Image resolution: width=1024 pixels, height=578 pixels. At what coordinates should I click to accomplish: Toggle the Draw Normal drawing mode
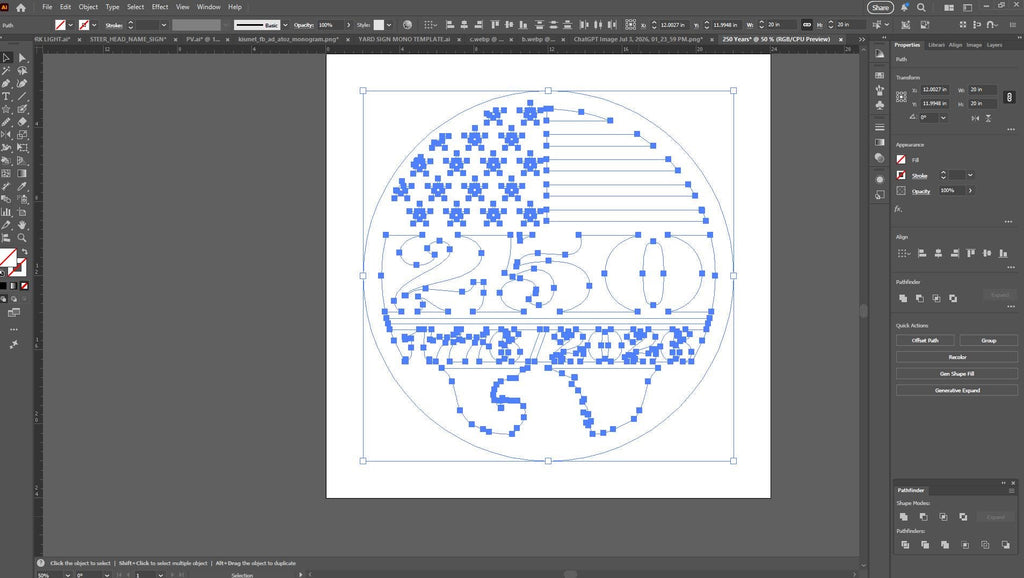3,298
